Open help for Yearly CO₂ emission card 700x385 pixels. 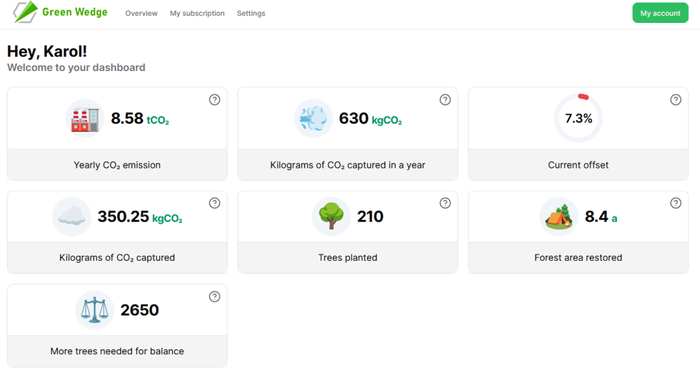coord(214,100)
